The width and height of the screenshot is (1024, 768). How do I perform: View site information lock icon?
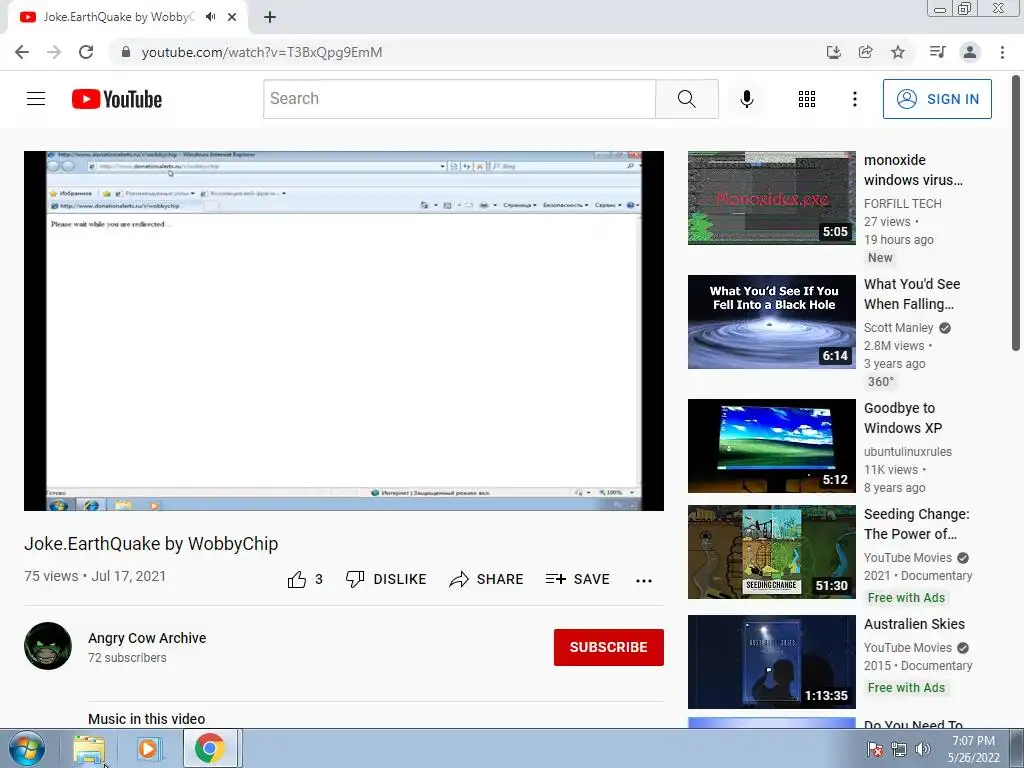(x=126, y=52)
